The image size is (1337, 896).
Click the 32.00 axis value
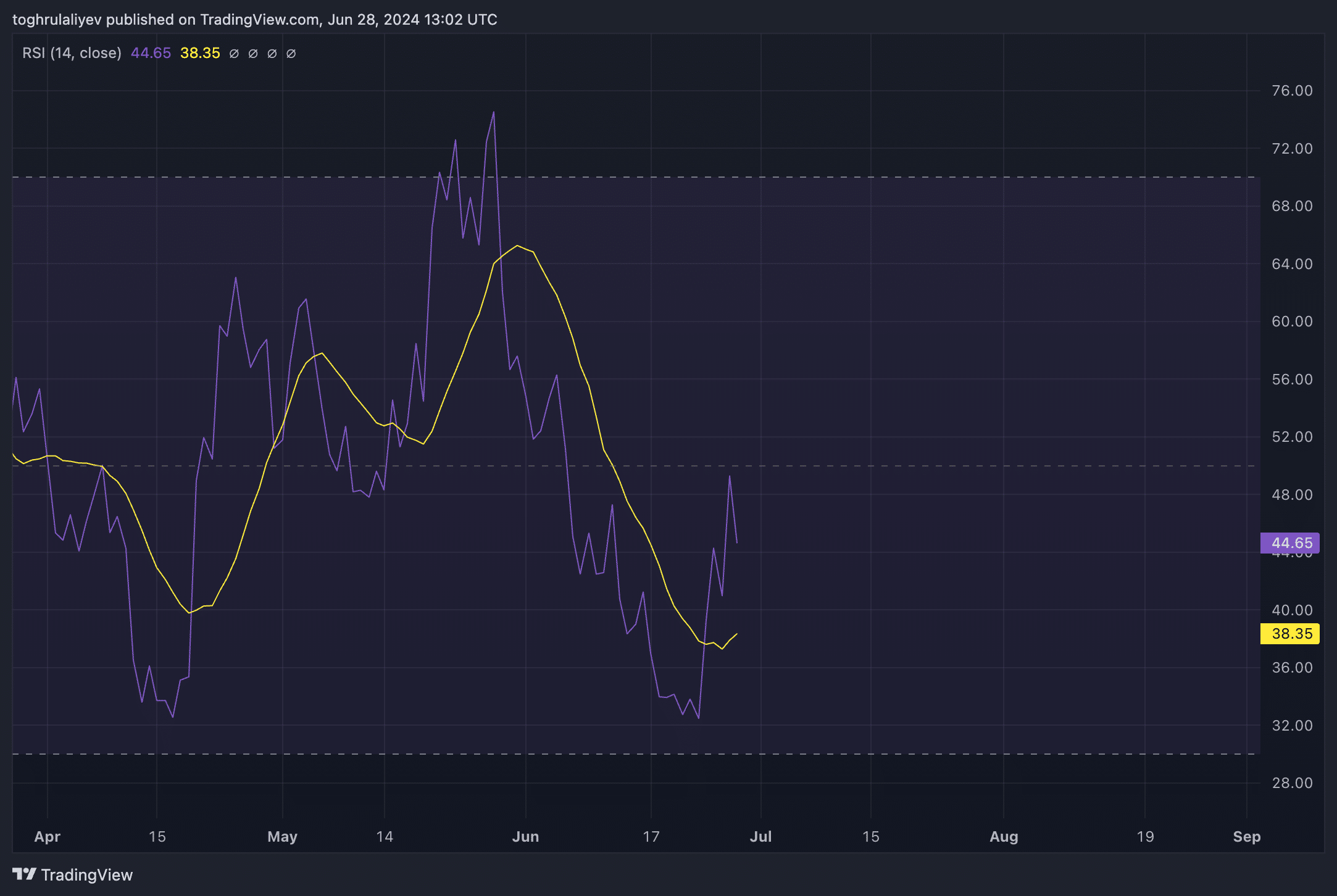1292,726
